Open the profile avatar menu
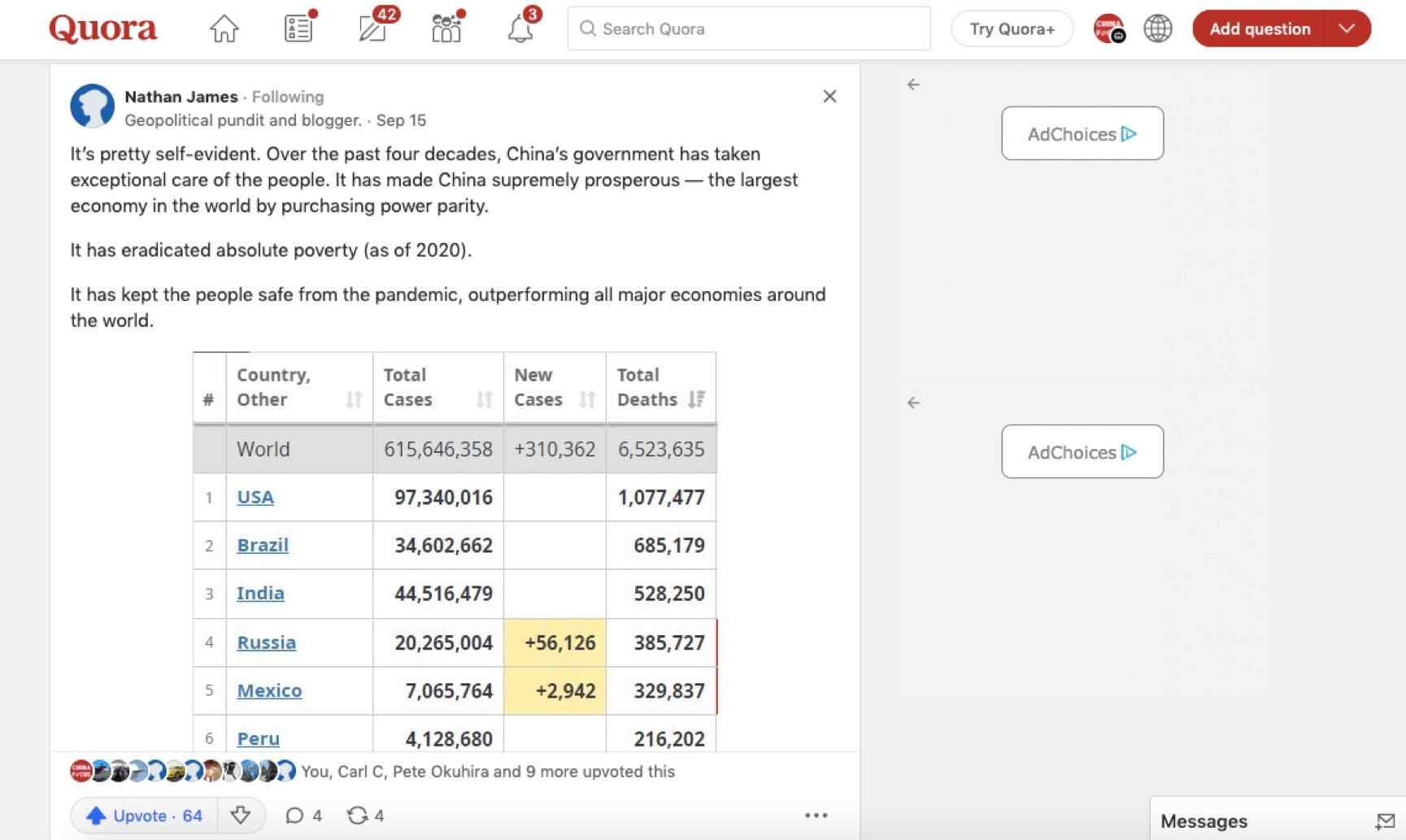 1108,29
